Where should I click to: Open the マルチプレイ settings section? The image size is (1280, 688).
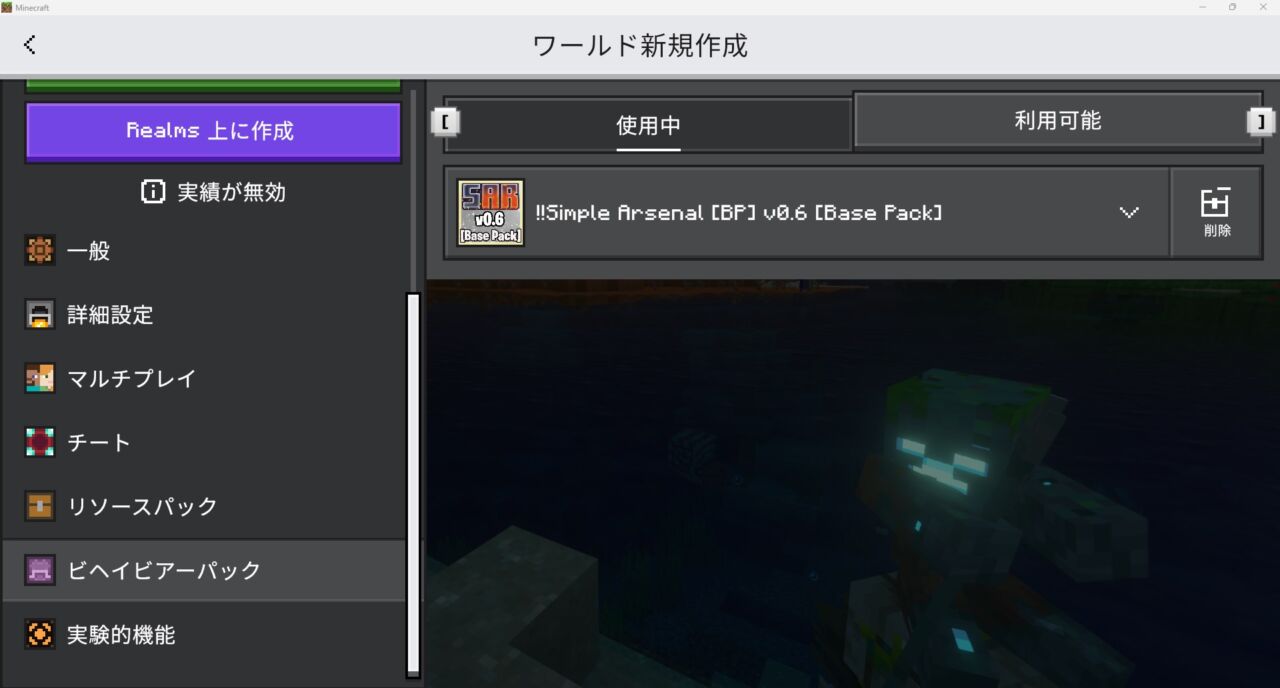point(131,379)
